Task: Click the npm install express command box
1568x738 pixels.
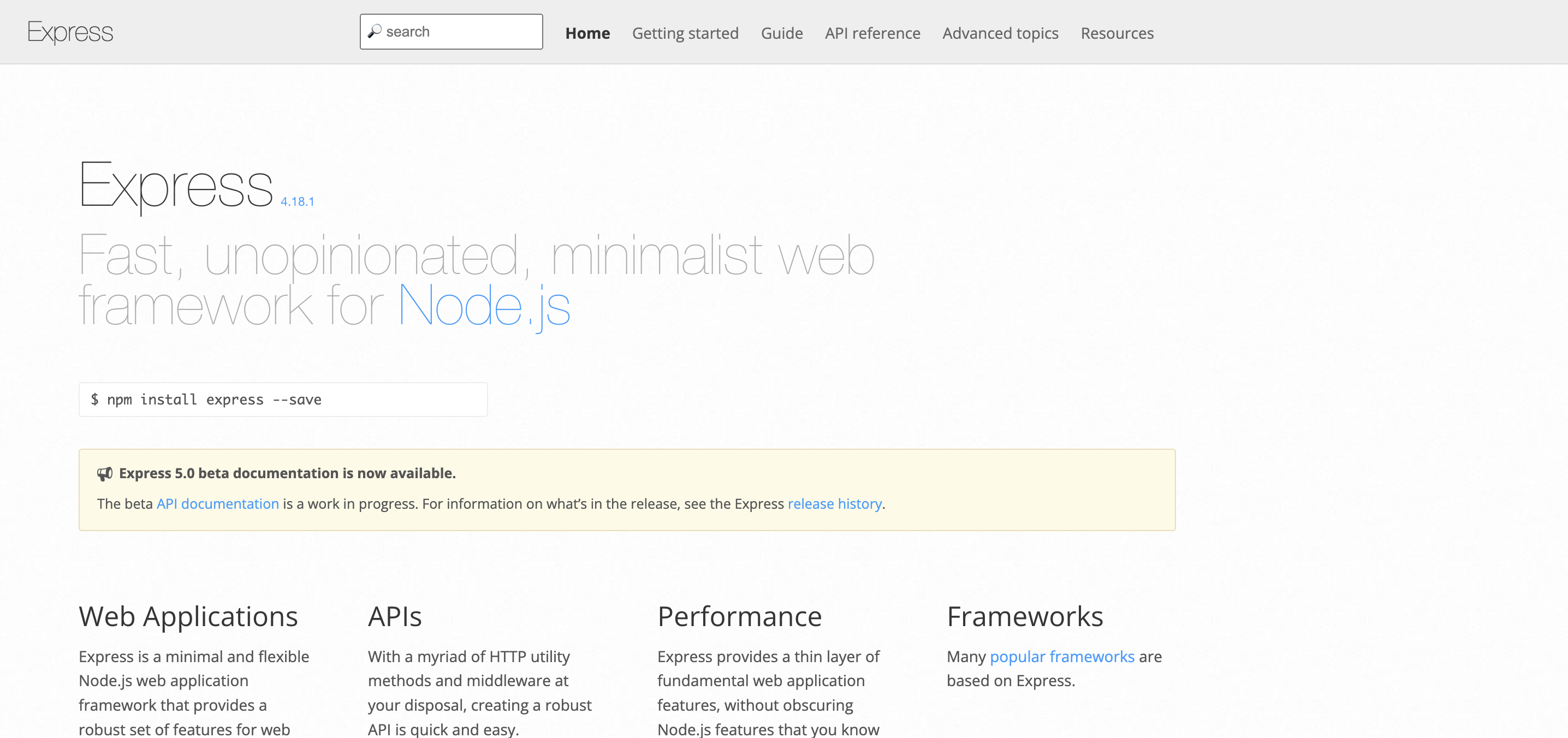Action: click(283, 400)
